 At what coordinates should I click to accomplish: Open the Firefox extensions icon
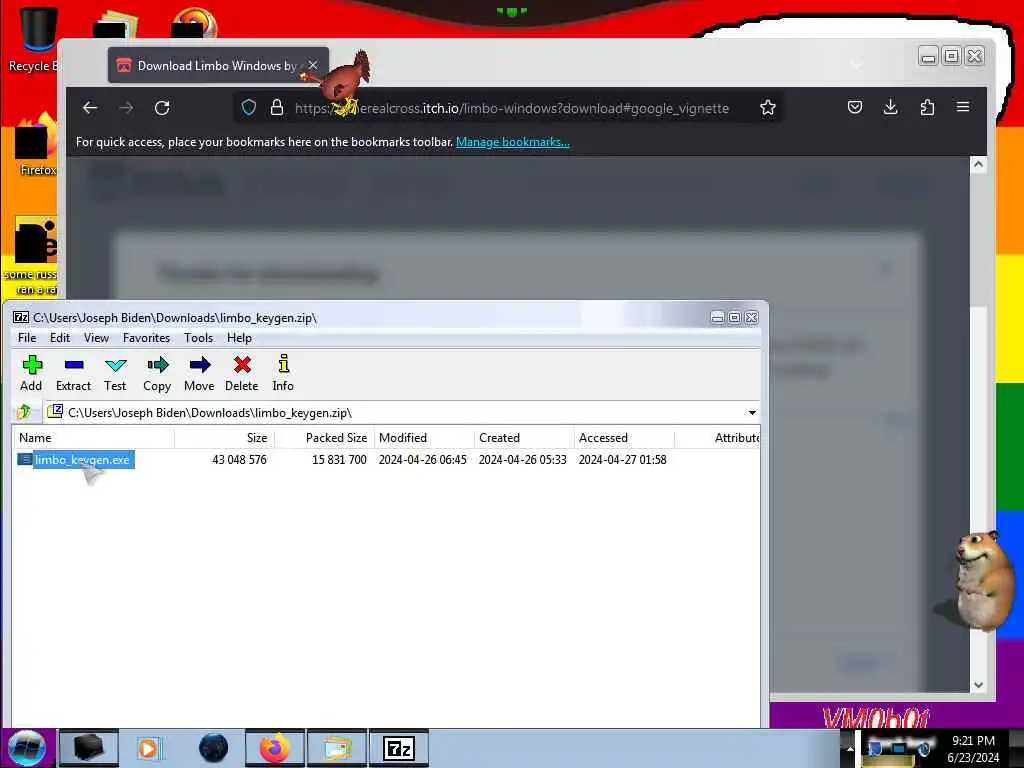(927, 107)
